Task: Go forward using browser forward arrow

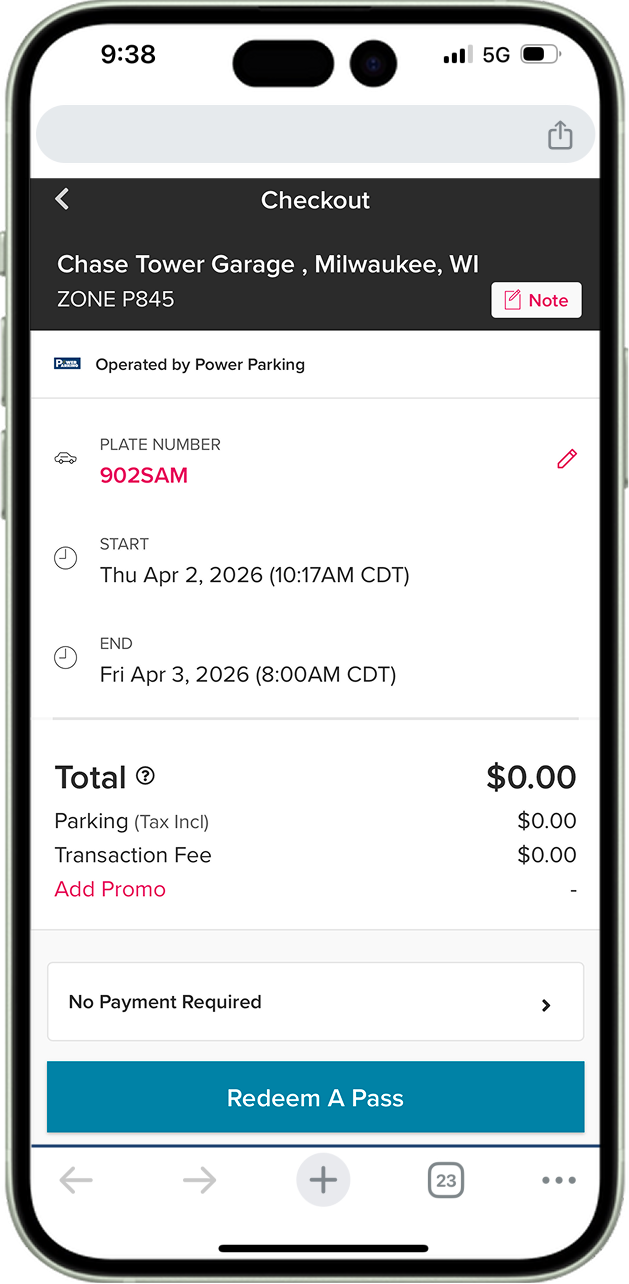Action: click(200, 1180)
